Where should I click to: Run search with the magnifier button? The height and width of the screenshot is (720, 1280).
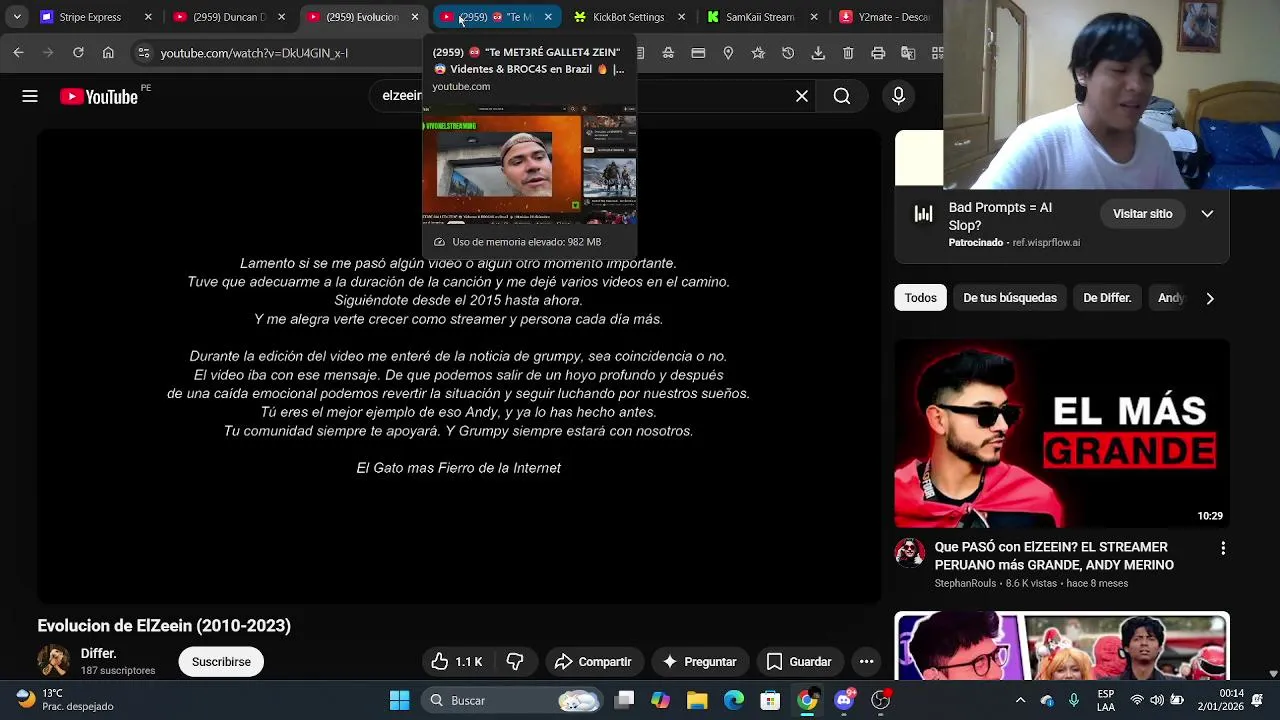click(842, 96)
